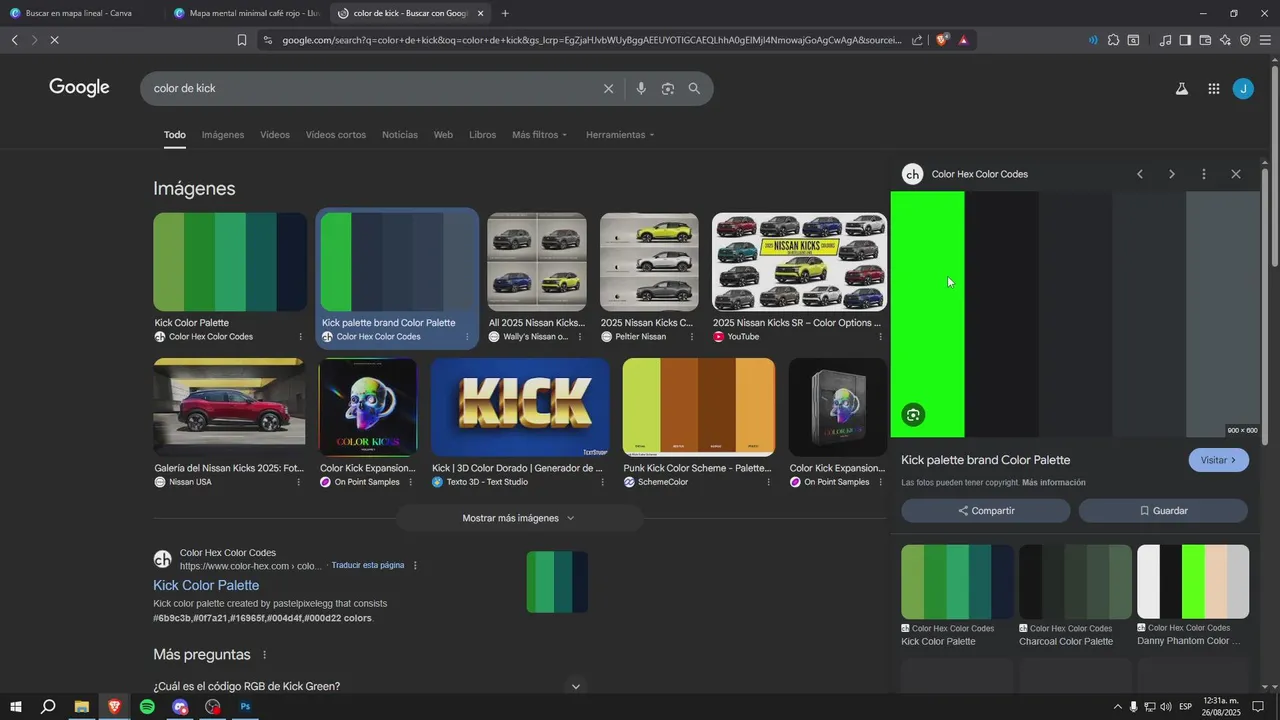
Task: Click the Compartir button
Action: pyautogui.click(x=986, y=511)
